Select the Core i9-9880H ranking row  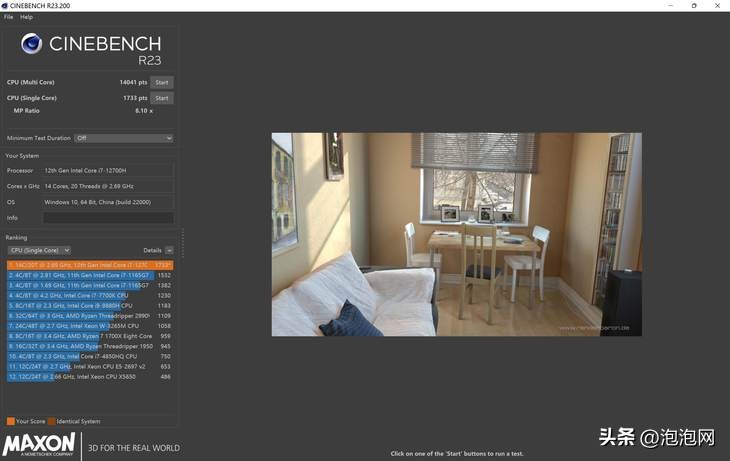click(x=90, y=306)
